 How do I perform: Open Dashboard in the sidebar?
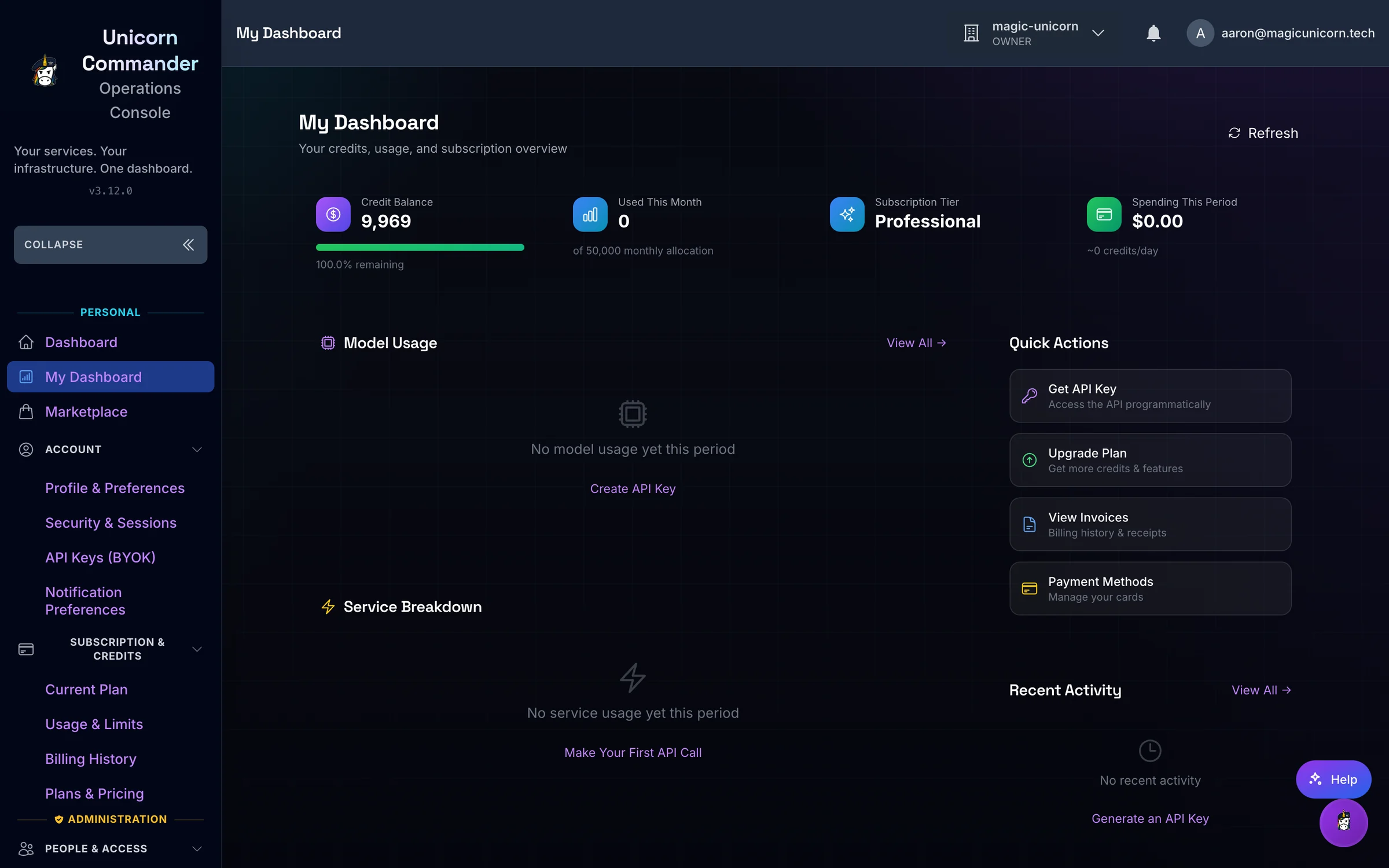tap(111, 343)
